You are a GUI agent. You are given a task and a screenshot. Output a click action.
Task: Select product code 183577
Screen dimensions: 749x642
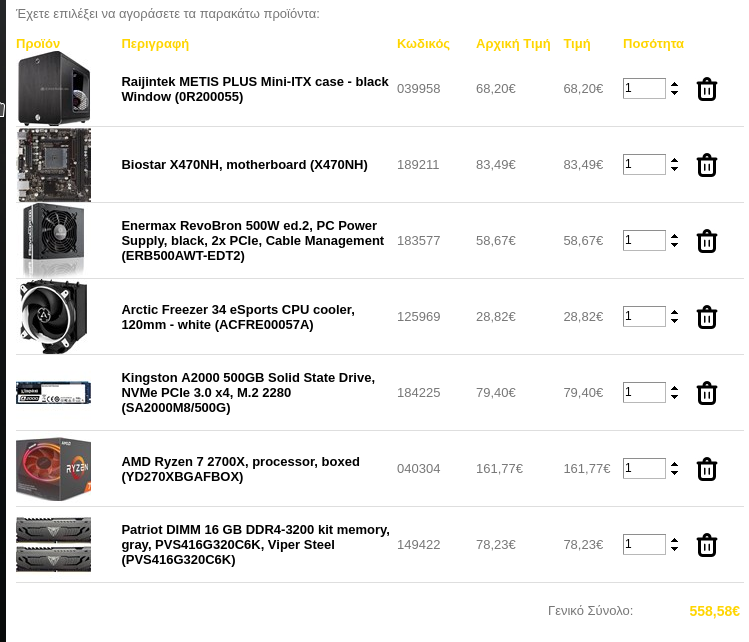[x=418, y=241]
